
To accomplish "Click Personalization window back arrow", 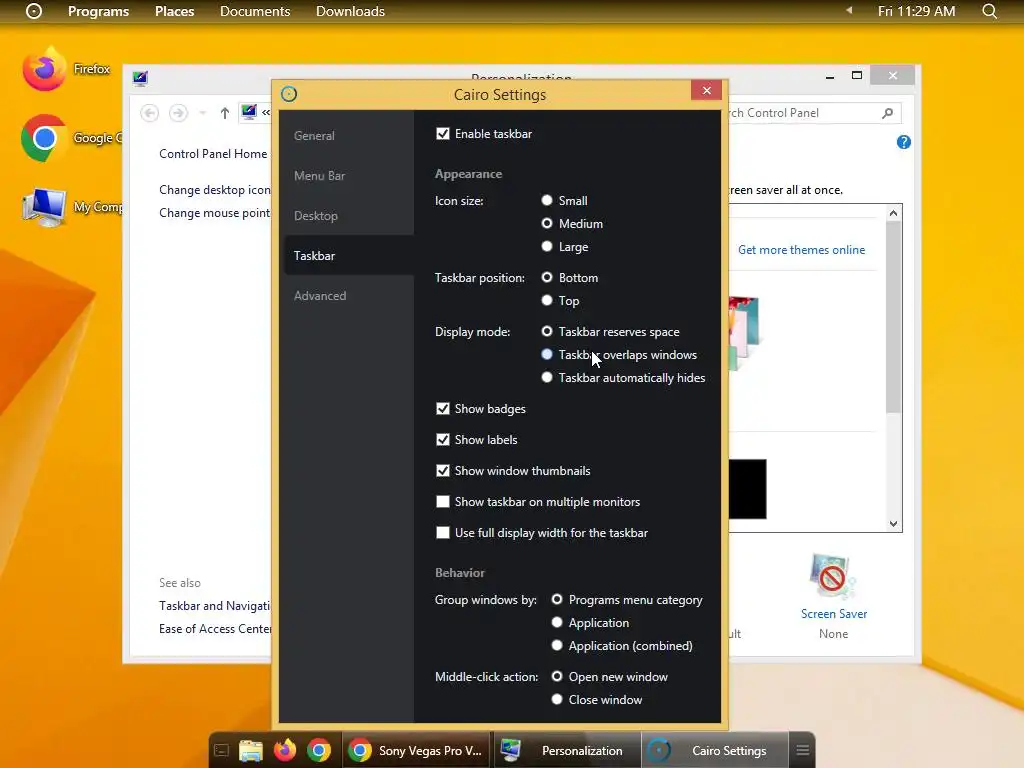I will [150, 113].
